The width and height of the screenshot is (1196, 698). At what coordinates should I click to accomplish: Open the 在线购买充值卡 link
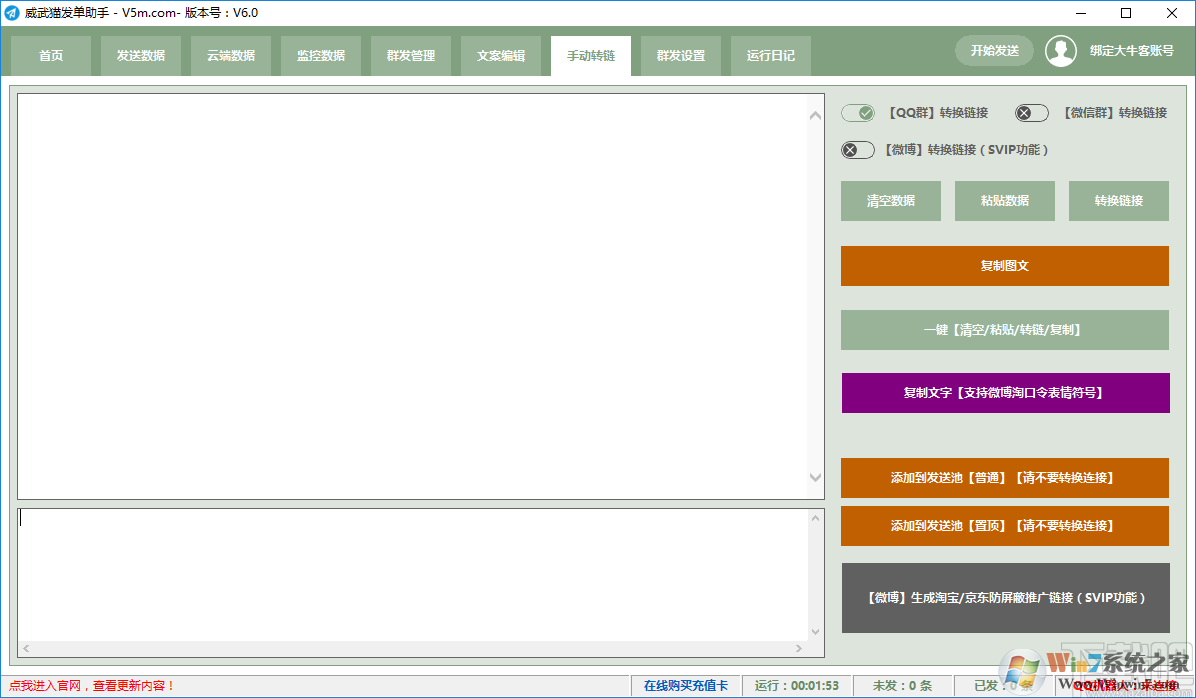click(x=685, y=686)
